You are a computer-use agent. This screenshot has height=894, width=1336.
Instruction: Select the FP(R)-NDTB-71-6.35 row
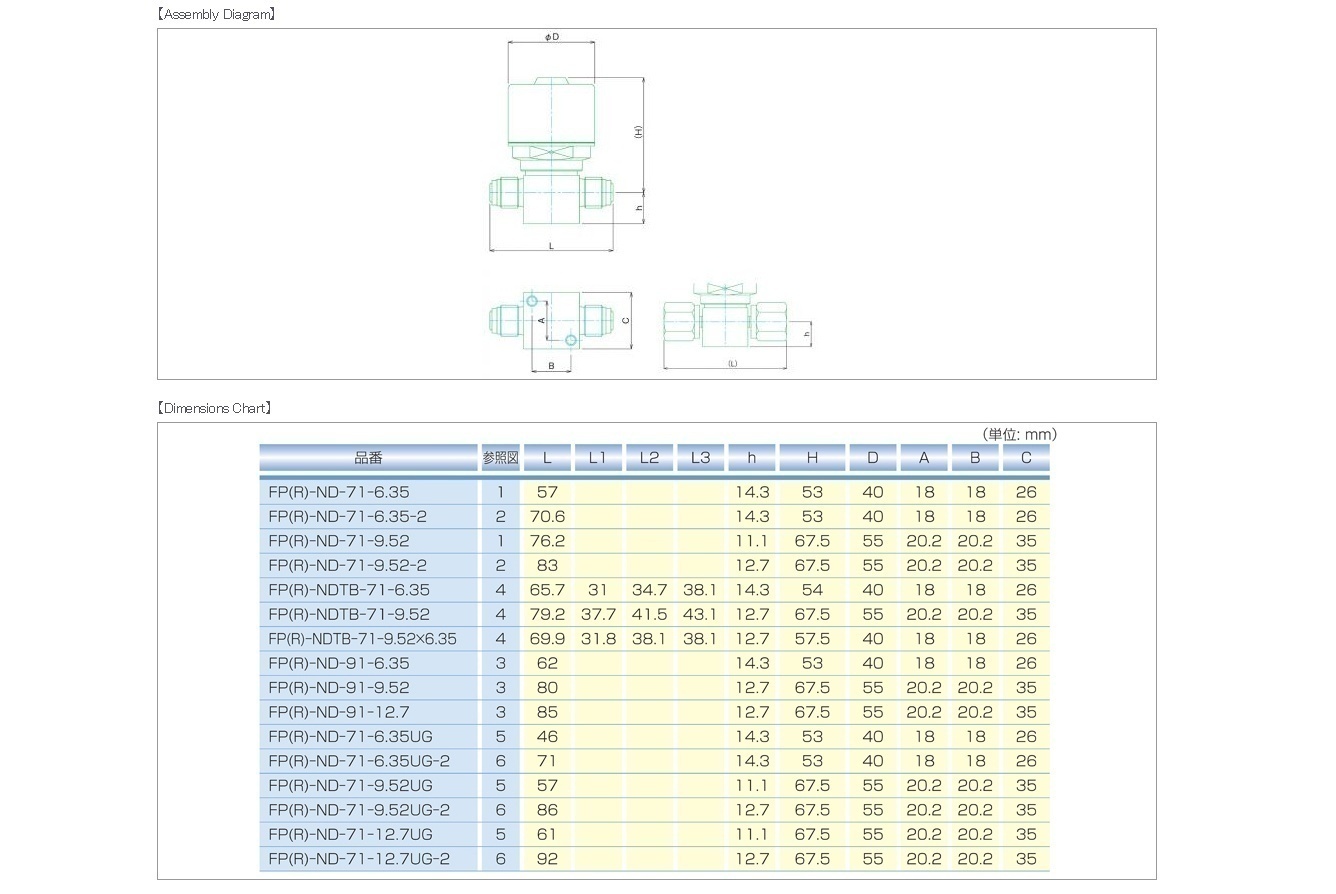370,590
